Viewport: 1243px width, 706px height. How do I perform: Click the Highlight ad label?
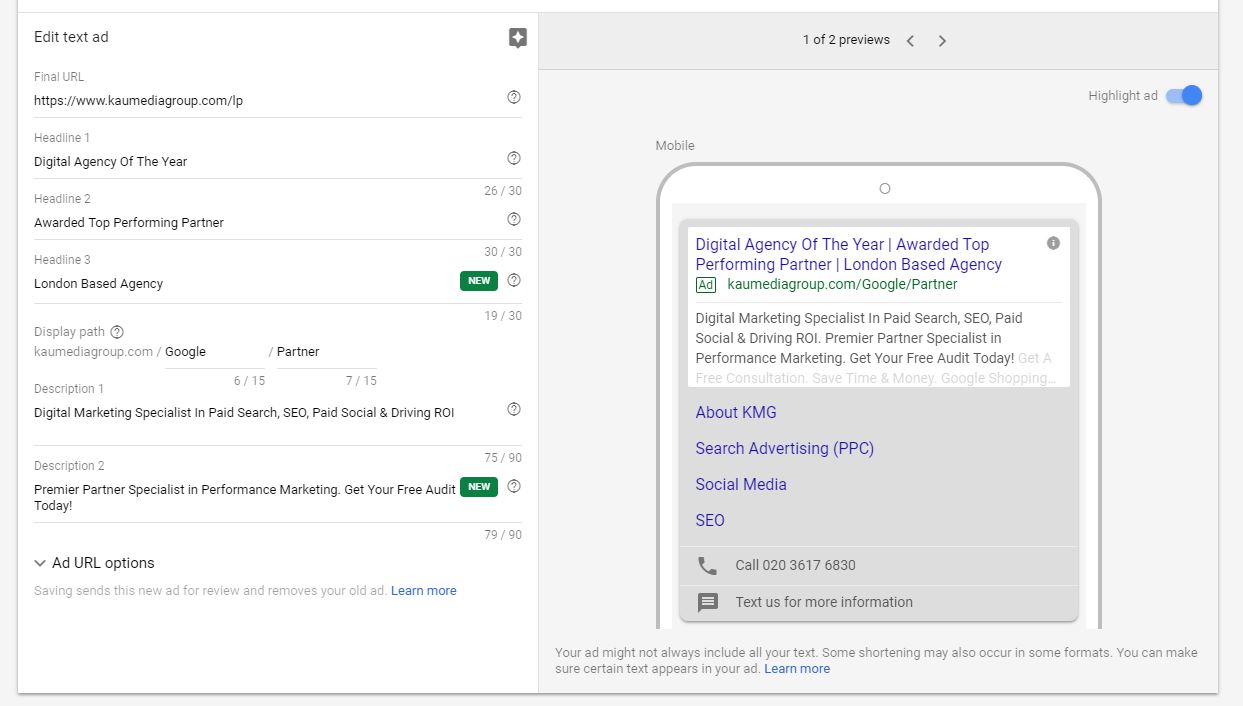tap(1123, 96)
